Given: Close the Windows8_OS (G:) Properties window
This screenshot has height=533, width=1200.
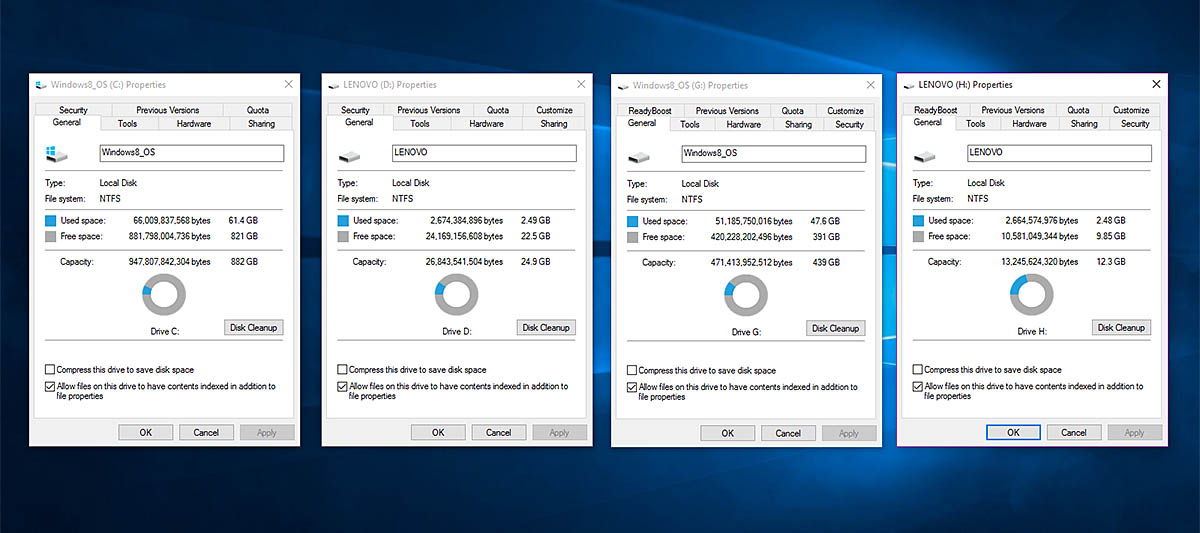Looking at the screenshot, I should coord(871,86).
